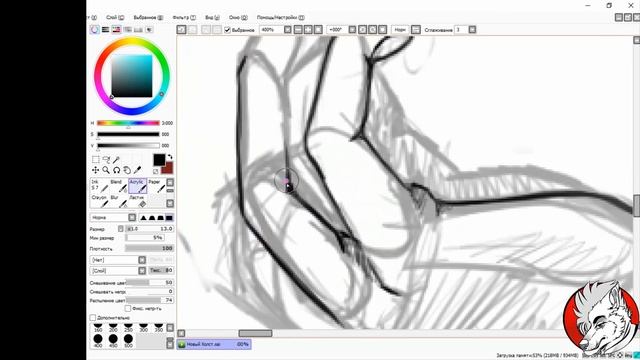Toggle the scratchpad panel icon
The width and height of the screenshot is (640, 360).
tap(149, 29)
